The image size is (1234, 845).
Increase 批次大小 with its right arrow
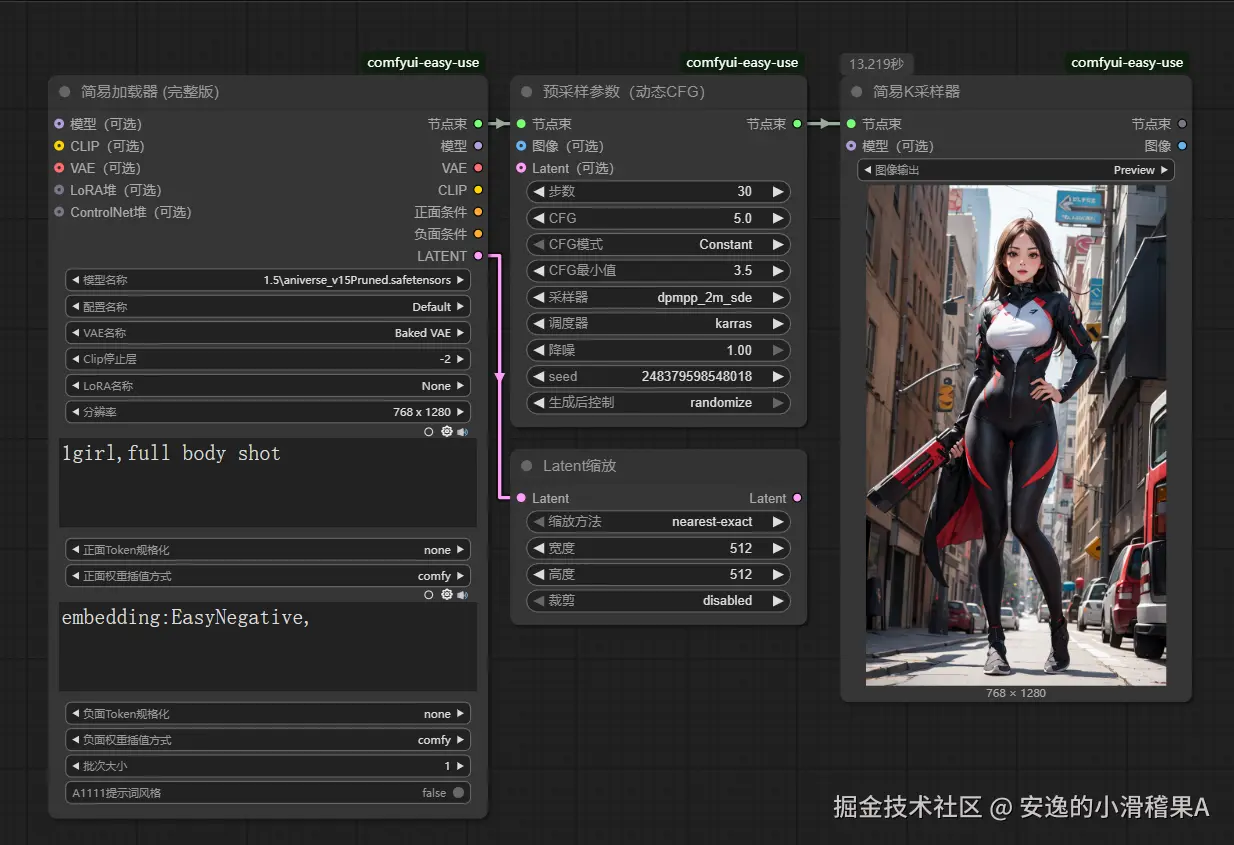pyautogui.click(x=460, y=766)
